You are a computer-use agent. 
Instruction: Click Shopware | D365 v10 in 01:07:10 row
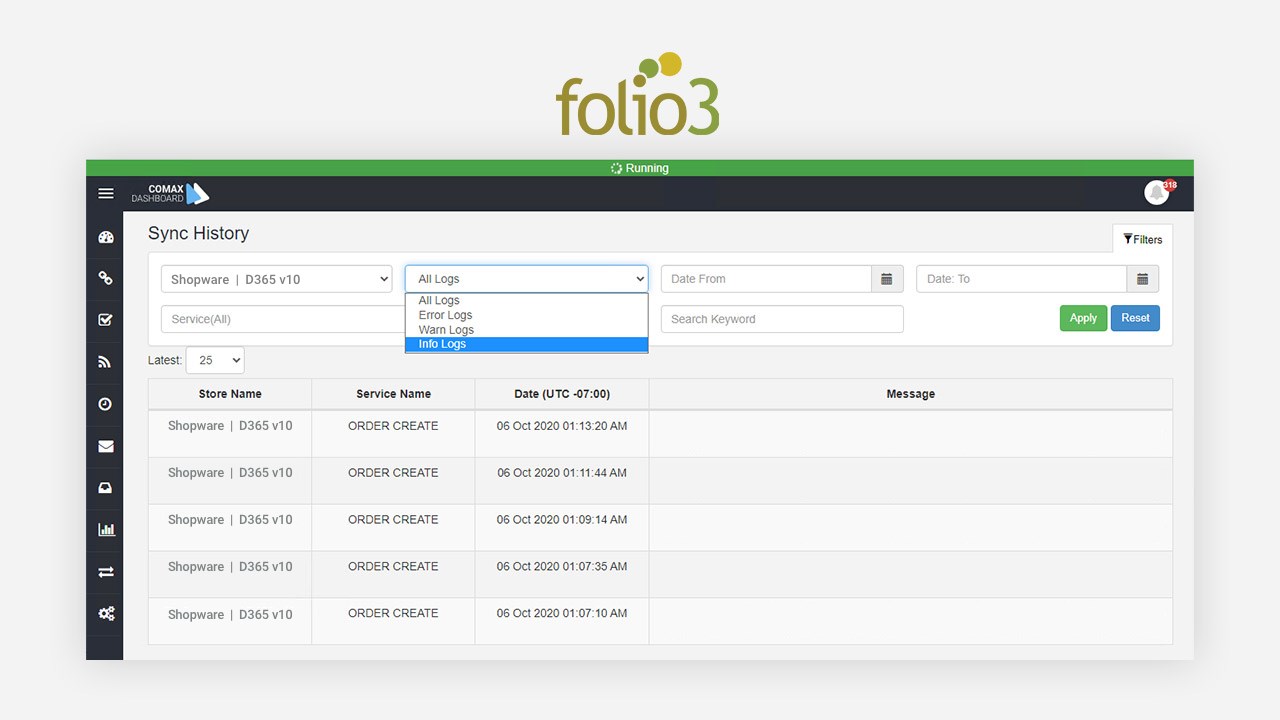coord(230,614)
